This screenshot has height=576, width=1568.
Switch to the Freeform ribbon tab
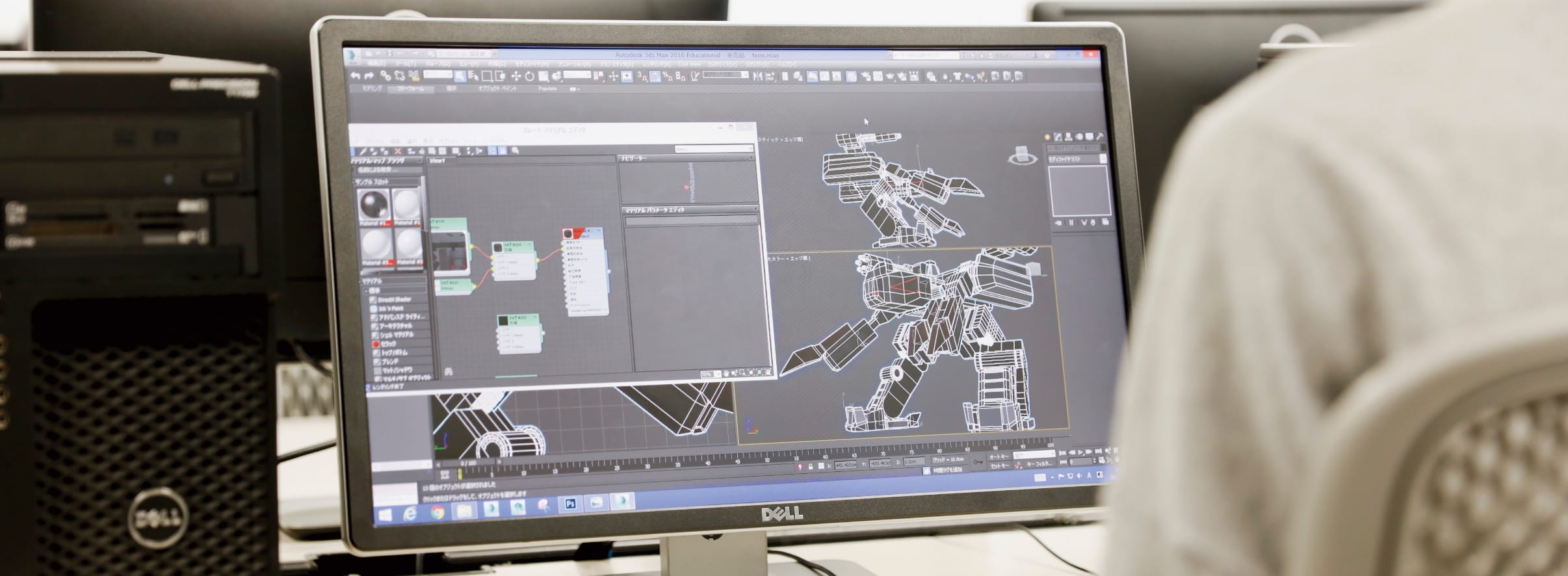click(x=410, y=88)
